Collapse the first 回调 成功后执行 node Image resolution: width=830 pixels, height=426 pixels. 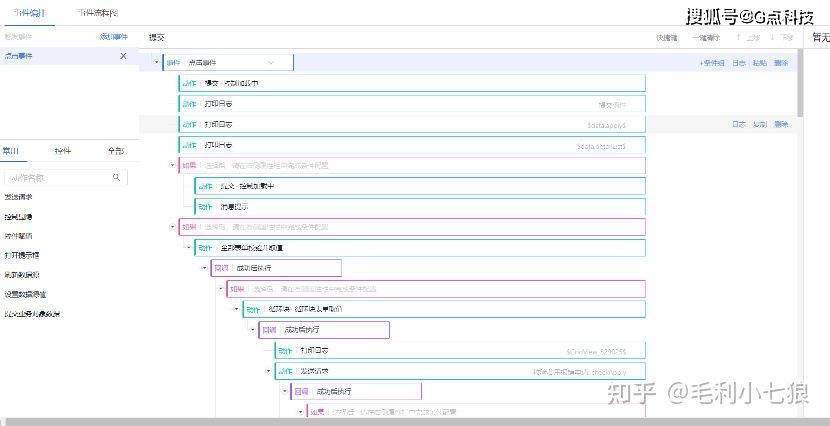click(x=204, y=268)
